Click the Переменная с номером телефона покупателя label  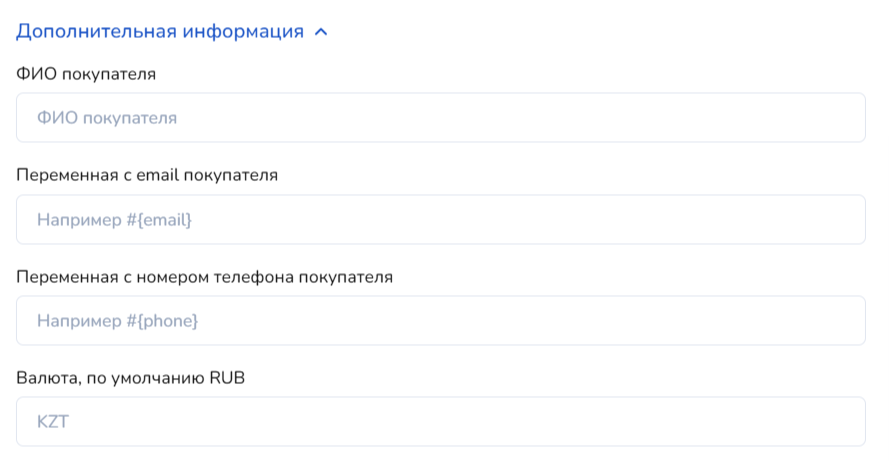tap(205, 277)
